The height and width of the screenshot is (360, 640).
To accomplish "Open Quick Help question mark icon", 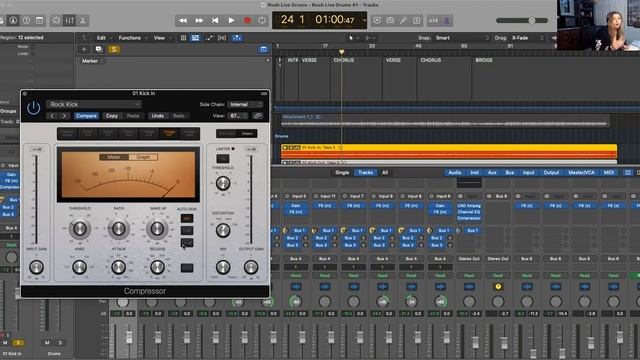I will [x=26, y=20].
